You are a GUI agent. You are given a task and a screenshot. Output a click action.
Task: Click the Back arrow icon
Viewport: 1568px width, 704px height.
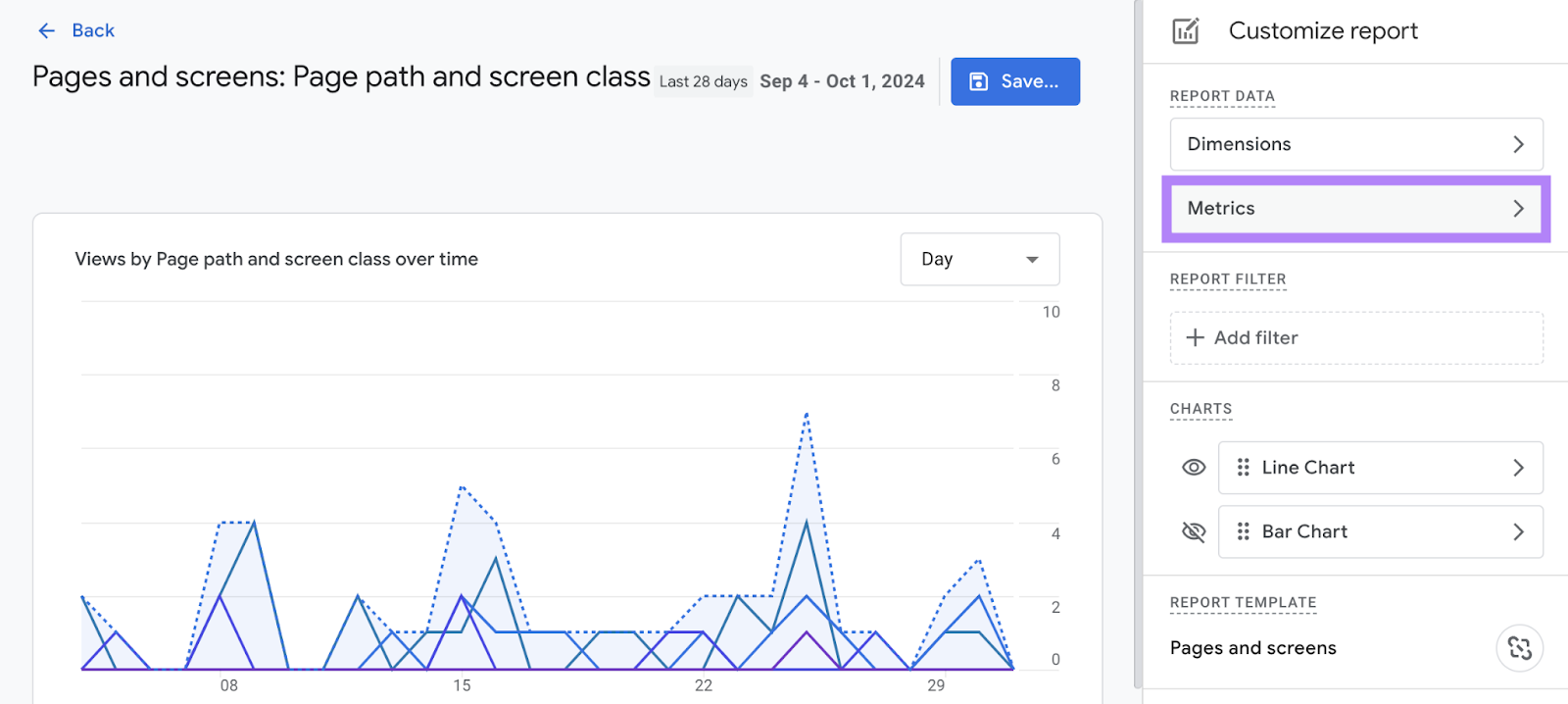point(46,30)
